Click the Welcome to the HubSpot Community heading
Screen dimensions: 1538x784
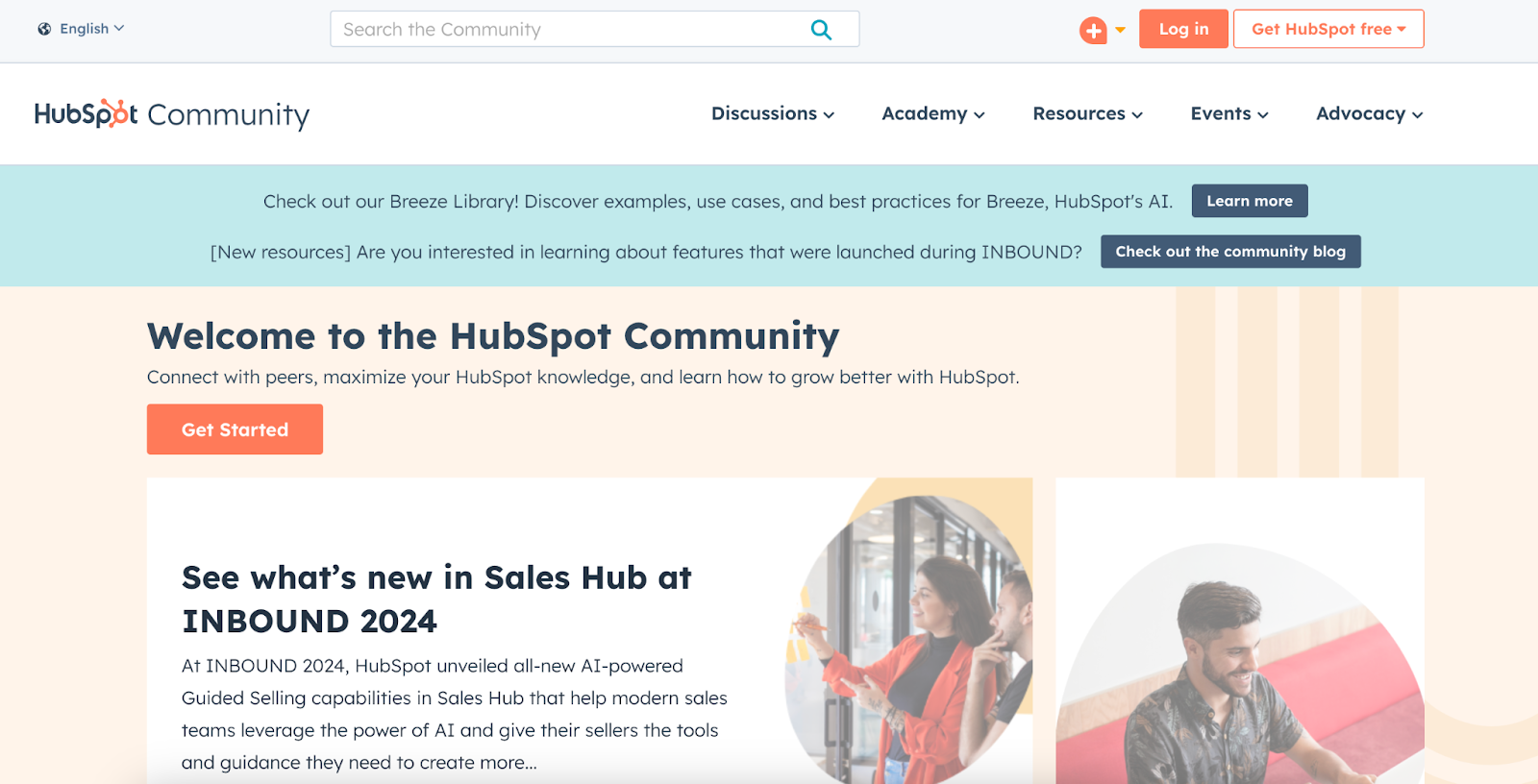coord(493,336)
